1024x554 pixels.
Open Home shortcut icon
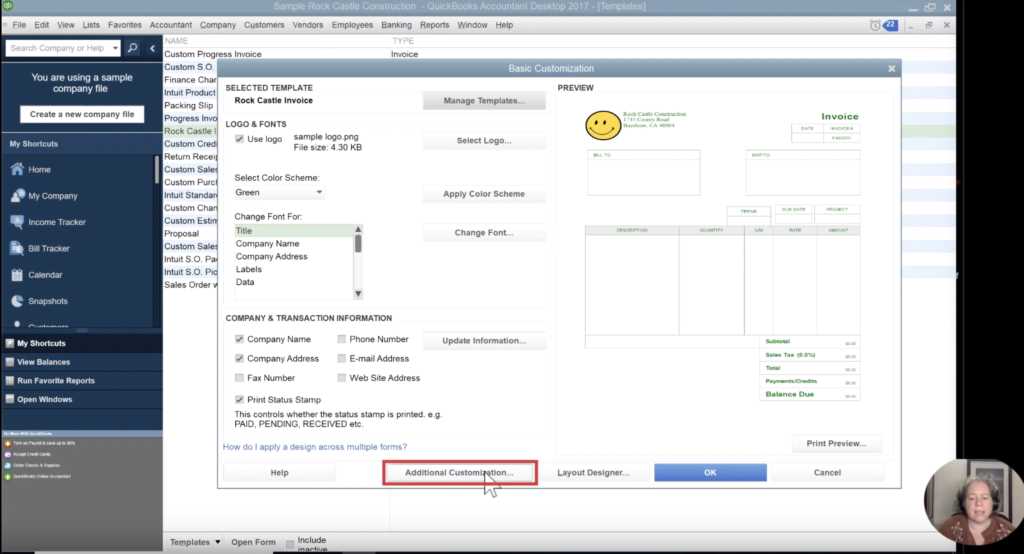(x=17, y=169)
